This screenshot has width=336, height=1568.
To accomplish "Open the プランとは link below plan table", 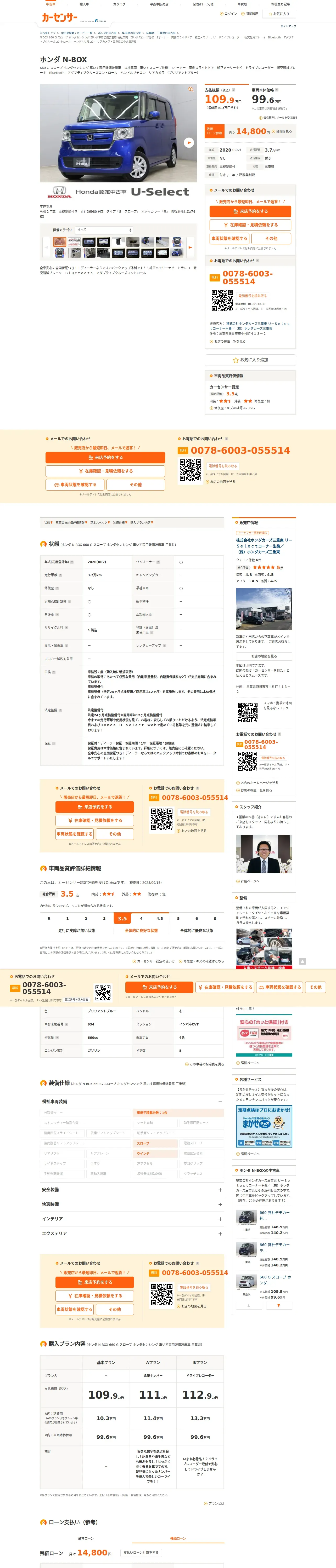I will pos(215,1503).
